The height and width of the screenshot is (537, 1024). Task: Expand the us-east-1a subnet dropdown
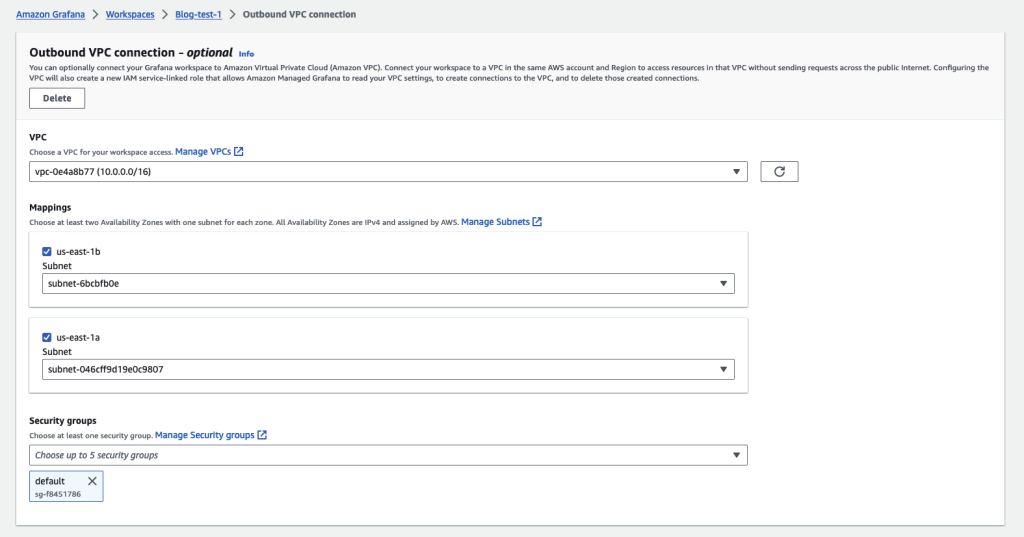click(388, 370)
